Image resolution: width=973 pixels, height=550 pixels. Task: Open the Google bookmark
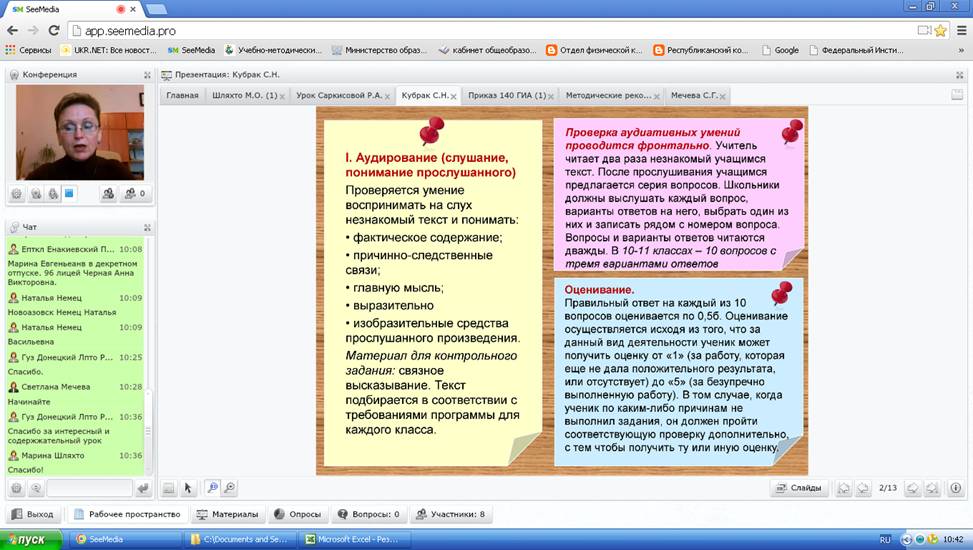(780, 50)
